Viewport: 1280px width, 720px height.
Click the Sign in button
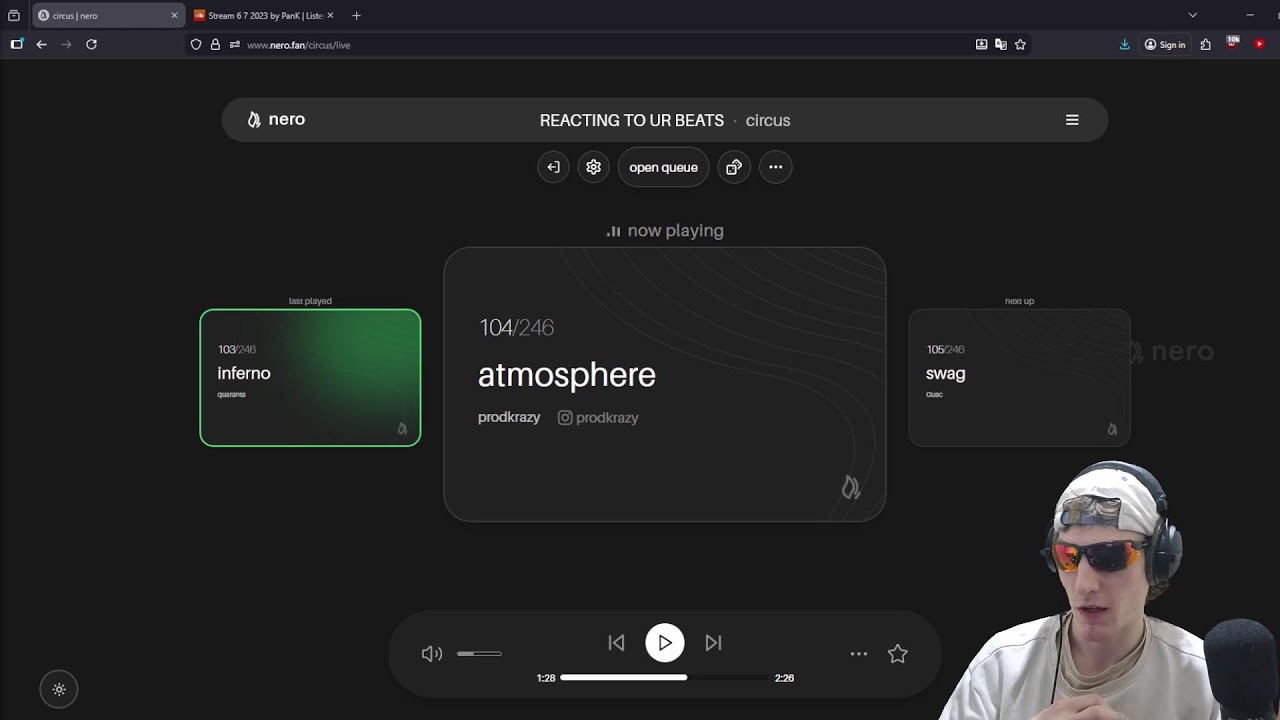[x=1165, y=44]
